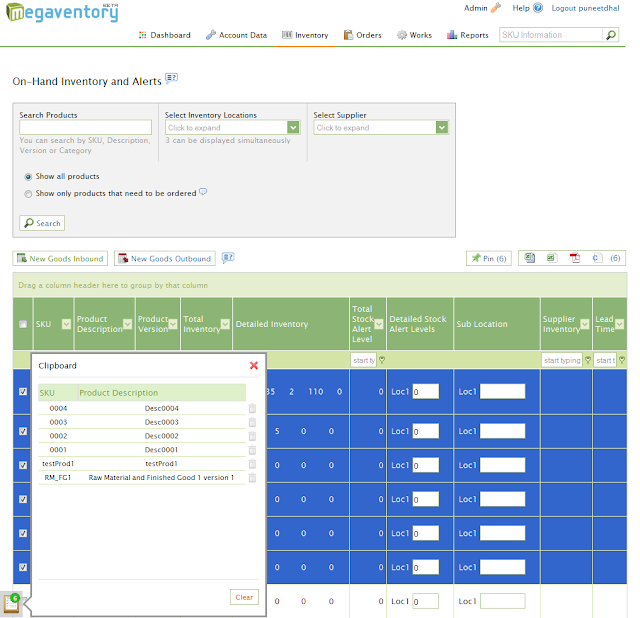640x618 pixels.
Task: Open Reports menu
Action: [x=467, y=35]
